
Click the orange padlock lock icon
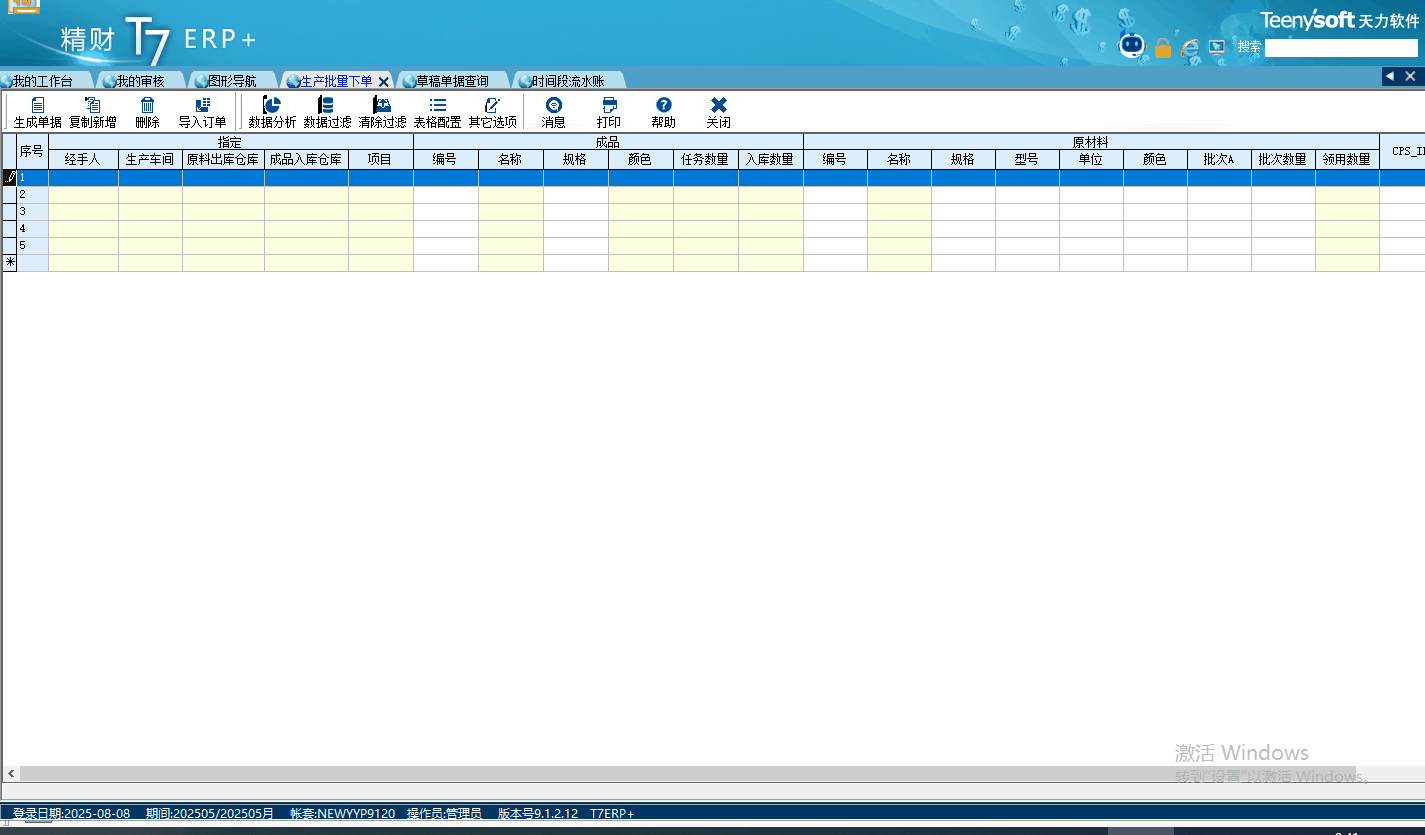click(x=1162, y=47)
